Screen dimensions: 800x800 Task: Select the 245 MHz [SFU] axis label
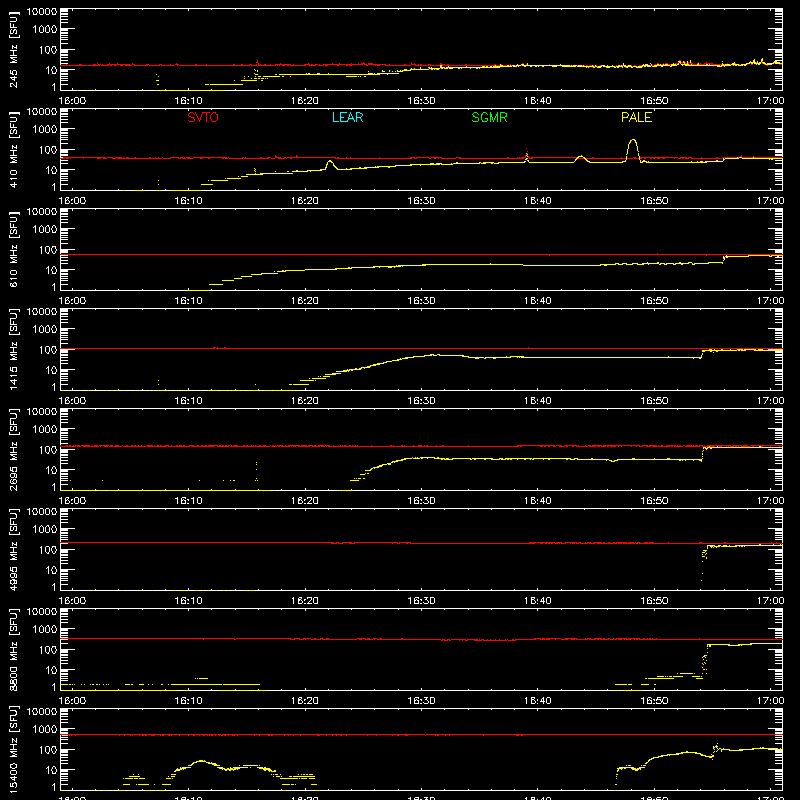[x=14, y=49]
